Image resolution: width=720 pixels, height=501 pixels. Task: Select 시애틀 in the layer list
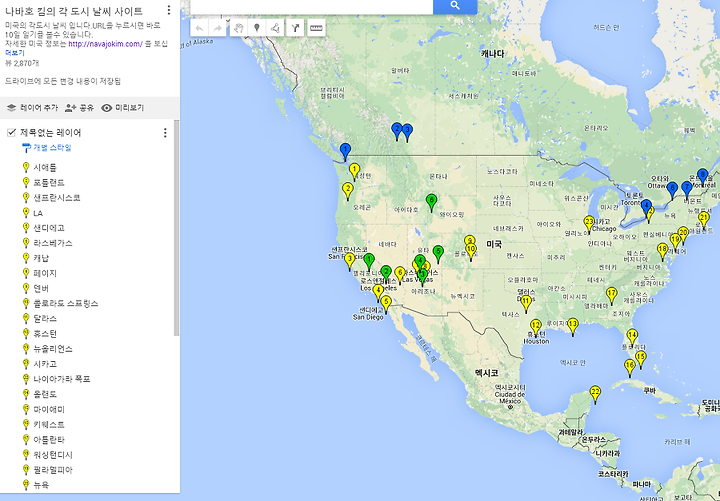click(45, 168)
